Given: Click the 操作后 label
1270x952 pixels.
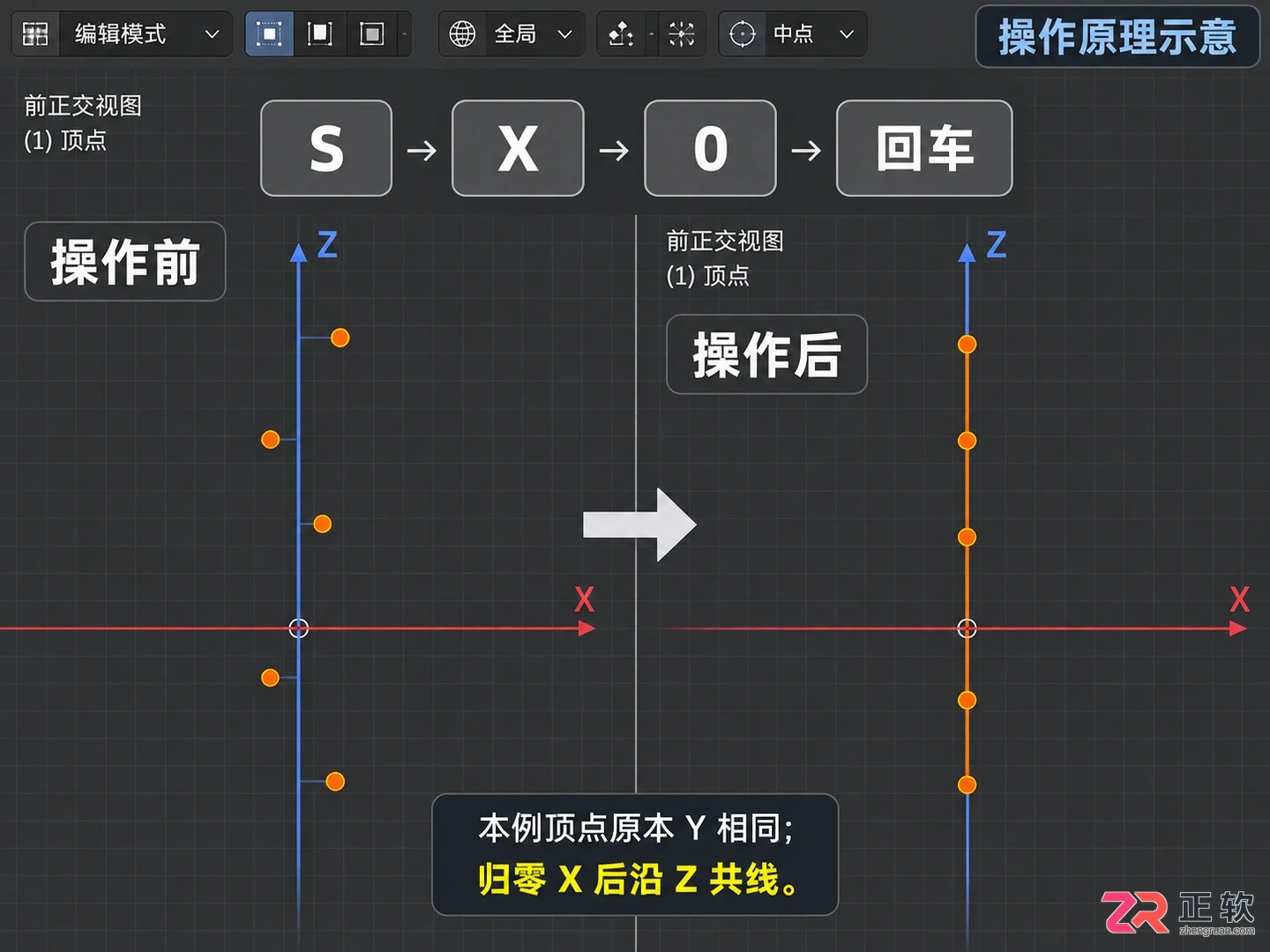Looking at the screenshot, I should 766,354.
